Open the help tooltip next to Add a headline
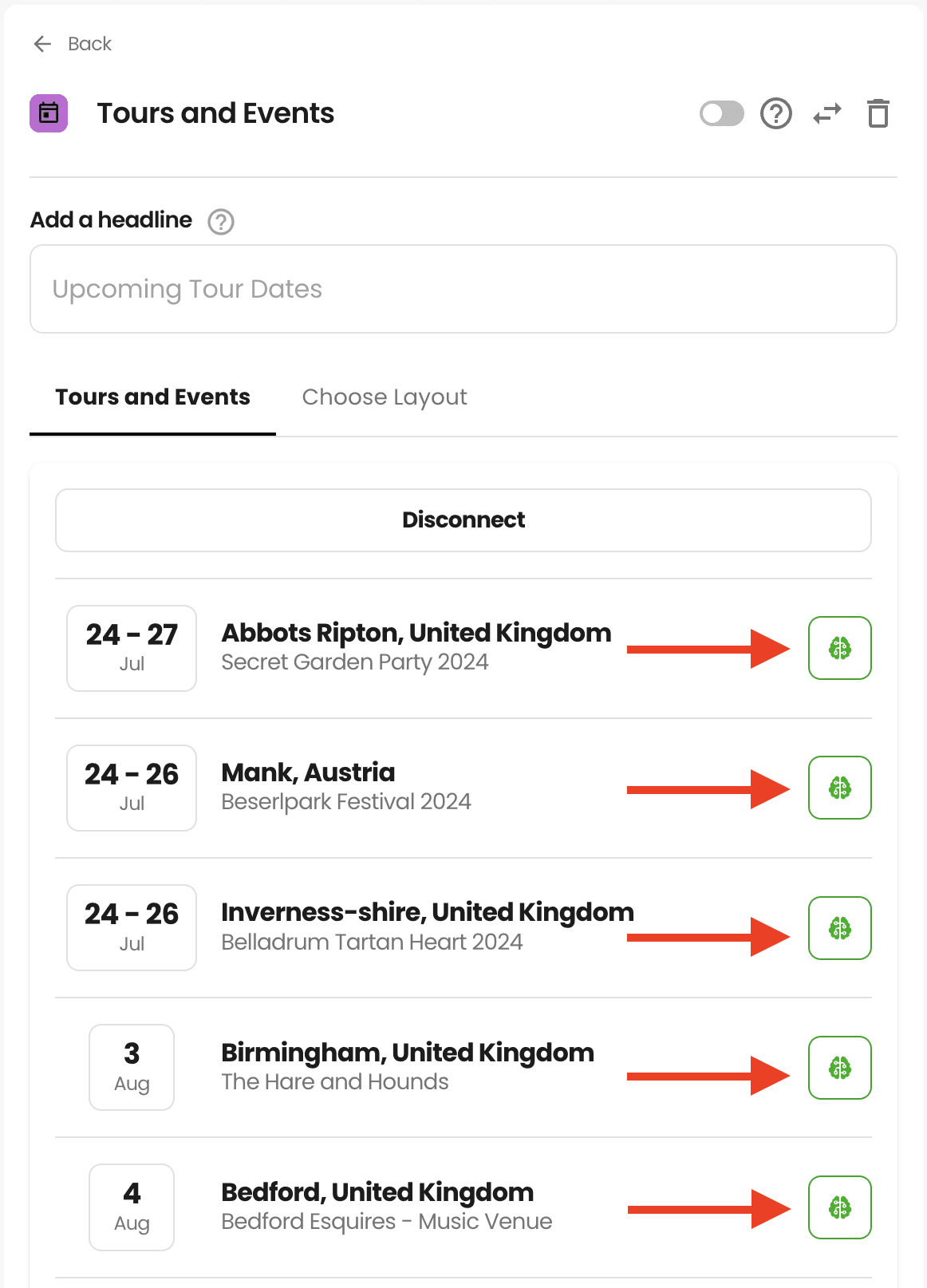The width and height of the screenshot is (927, 1288). pyautogui.click(x=221, y=221)
